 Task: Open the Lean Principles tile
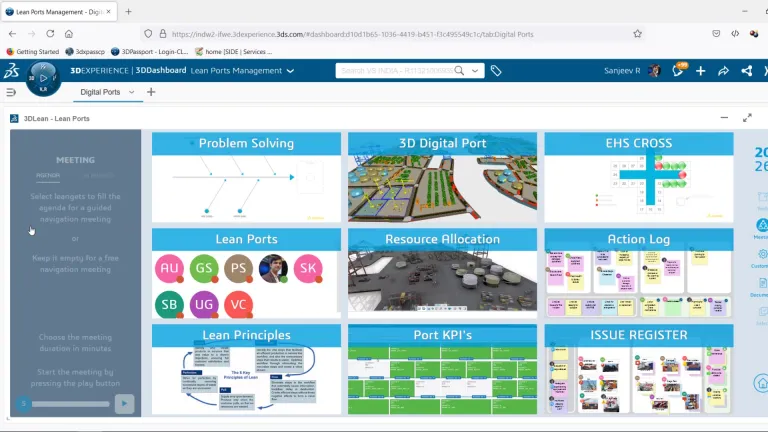(246, 369)
